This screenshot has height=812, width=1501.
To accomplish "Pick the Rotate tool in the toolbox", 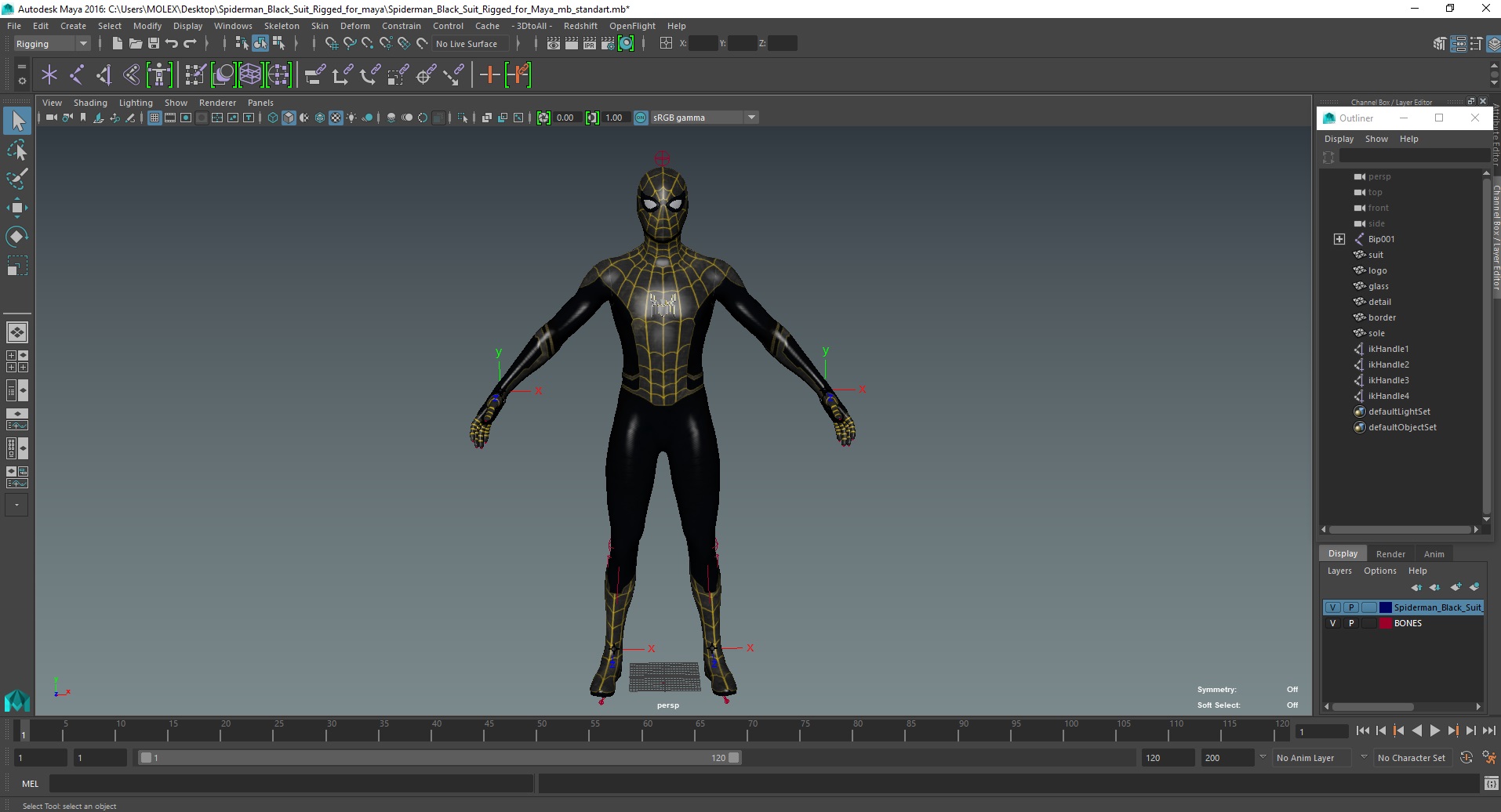I will coord(17,237).
